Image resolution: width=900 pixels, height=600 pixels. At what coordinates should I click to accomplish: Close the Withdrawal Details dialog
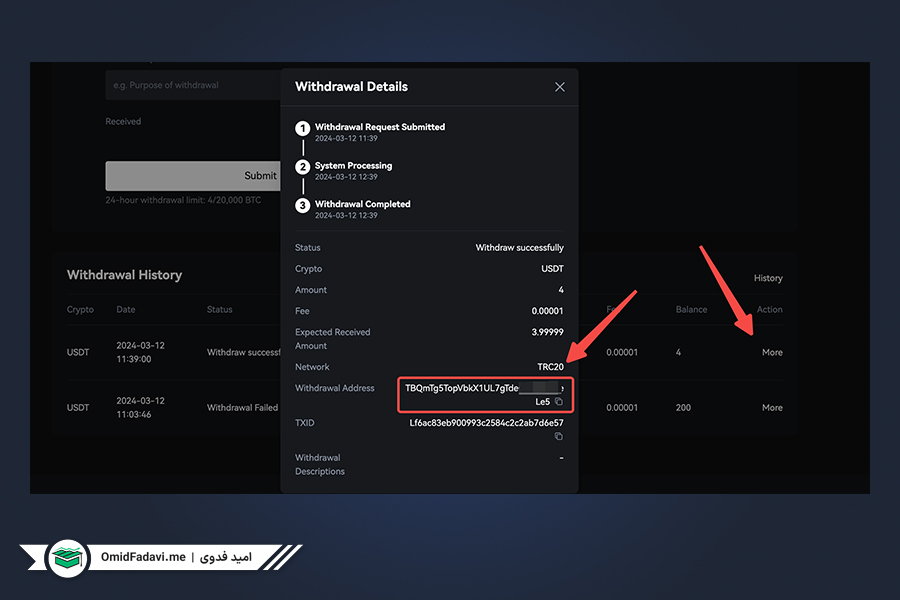(560, 87)
